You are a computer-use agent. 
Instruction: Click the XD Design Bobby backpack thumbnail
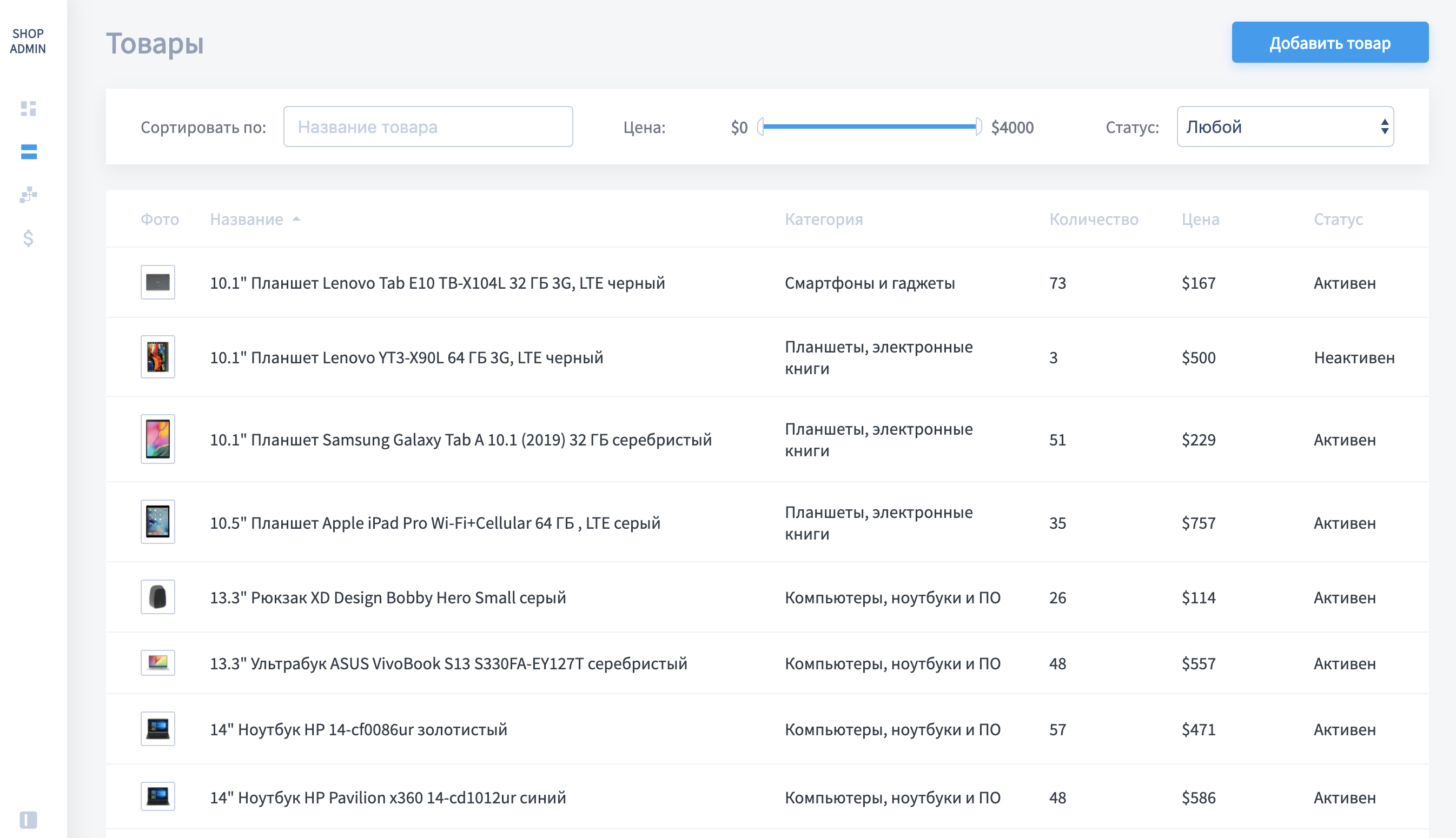[x=158, y=597]
